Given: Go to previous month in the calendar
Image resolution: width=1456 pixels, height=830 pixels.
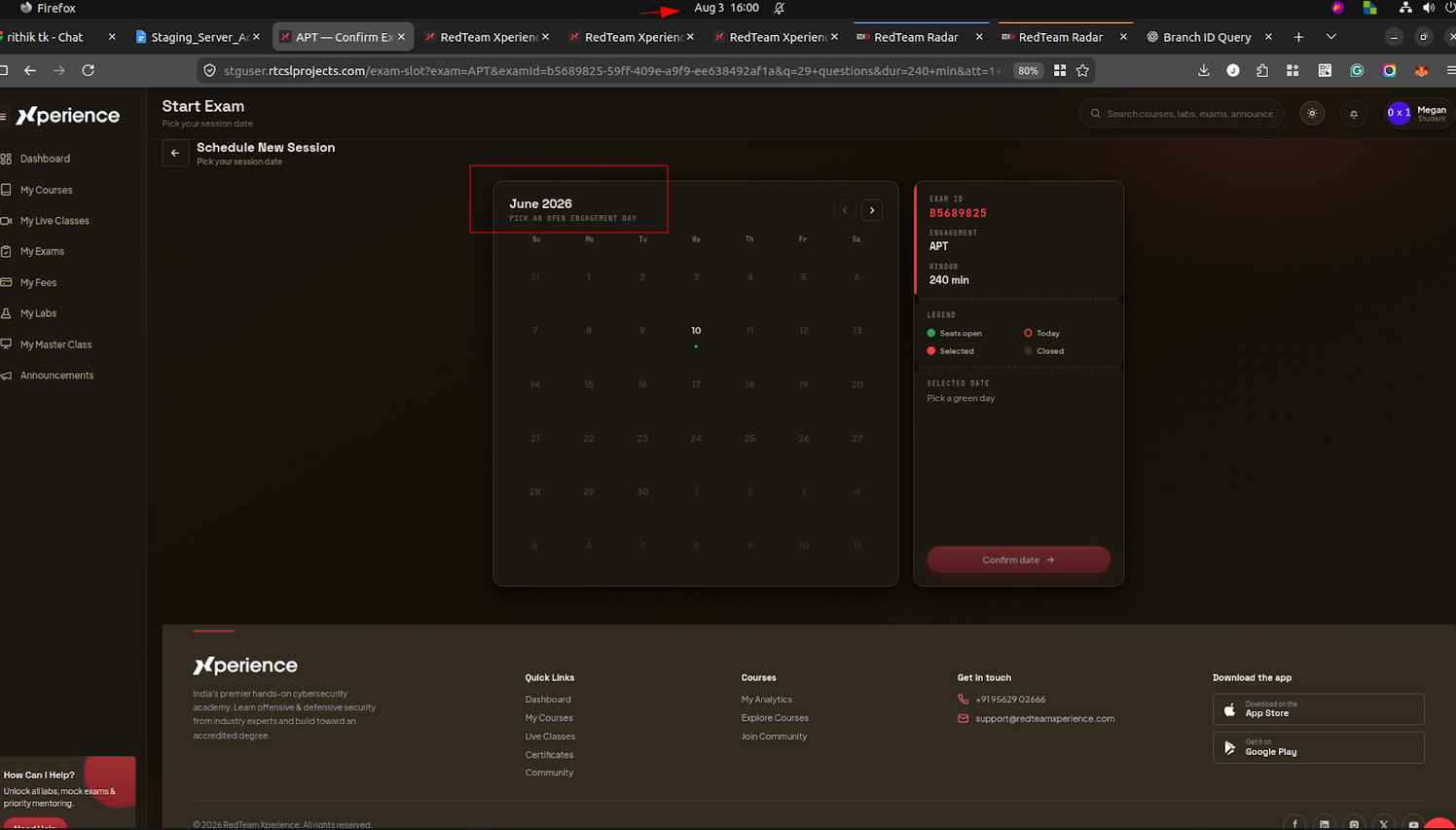Looking at the screenshot, I should [x=845, y=210].
